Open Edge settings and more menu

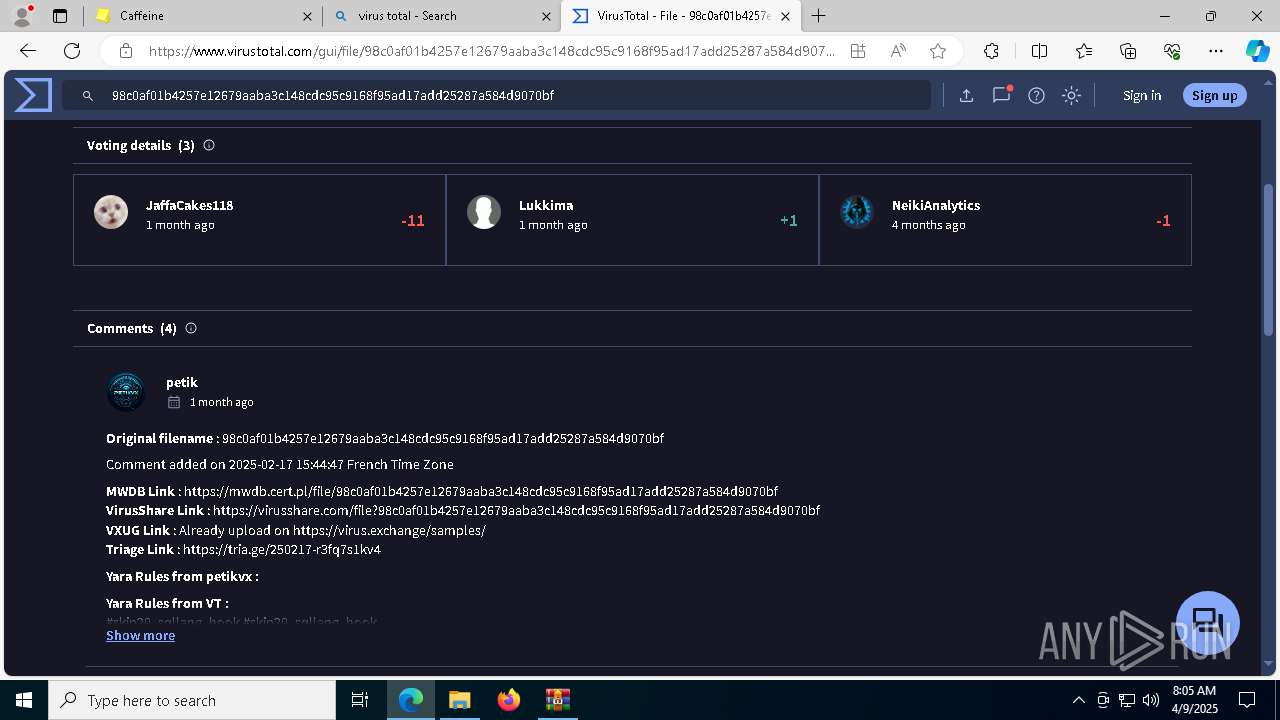(1216, 51)
